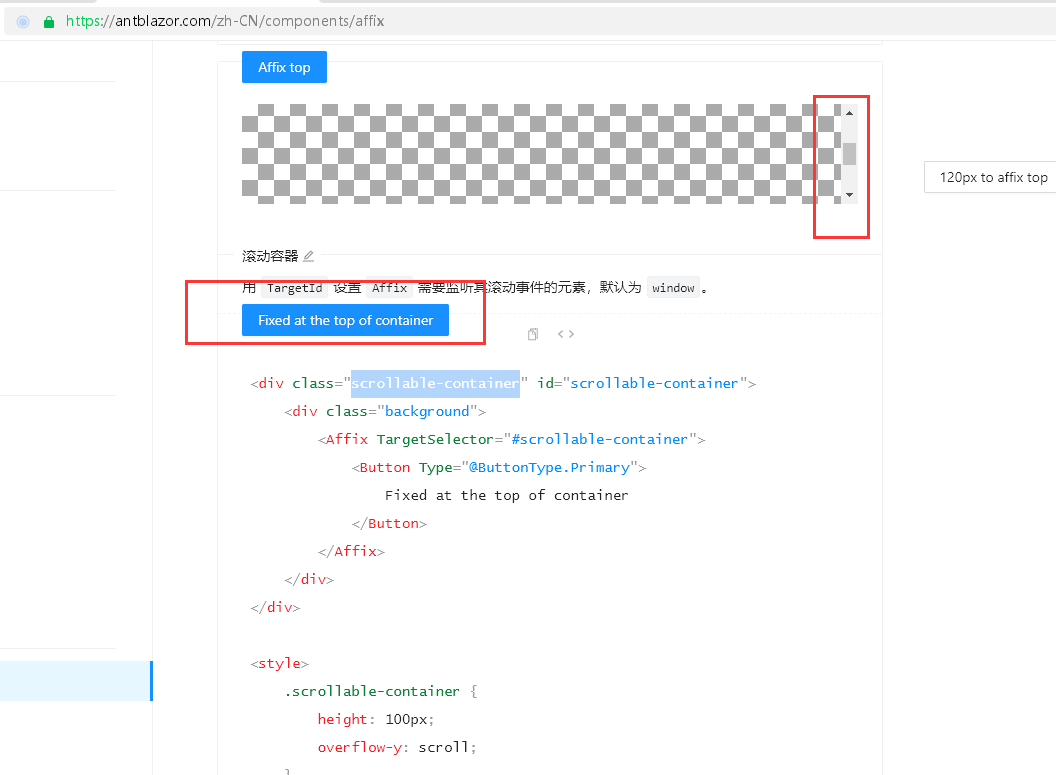Click the 滚动容器 section heading
This screenshot has height=775, width=1056.
[272, 255]
